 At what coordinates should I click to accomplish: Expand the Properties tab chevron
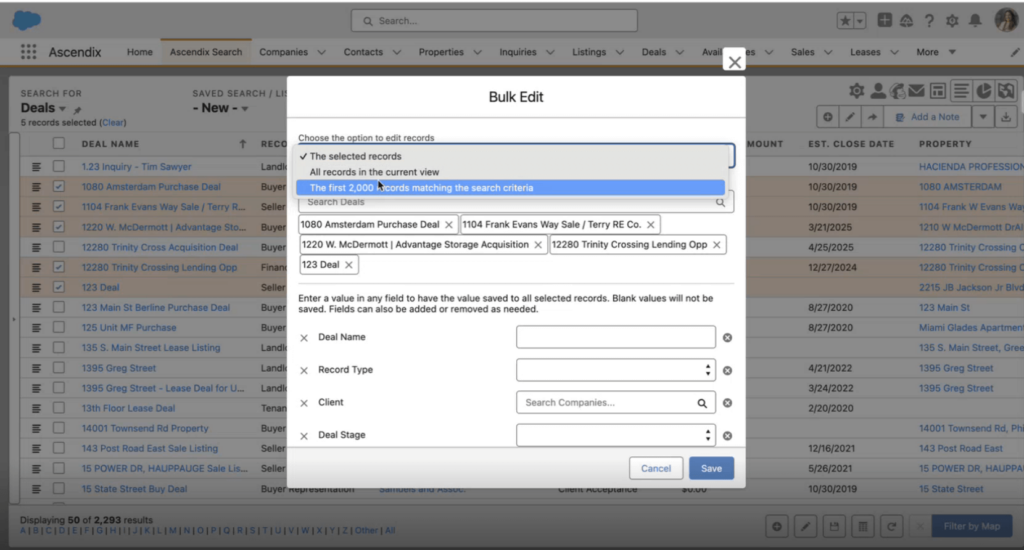pos(477,52)
